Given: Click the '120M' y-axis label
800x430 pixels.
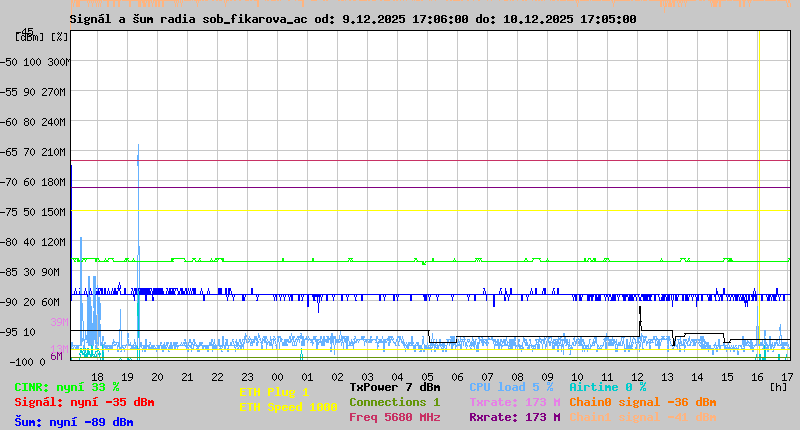Looking at the screenshot, I should [x=56, y=242].
